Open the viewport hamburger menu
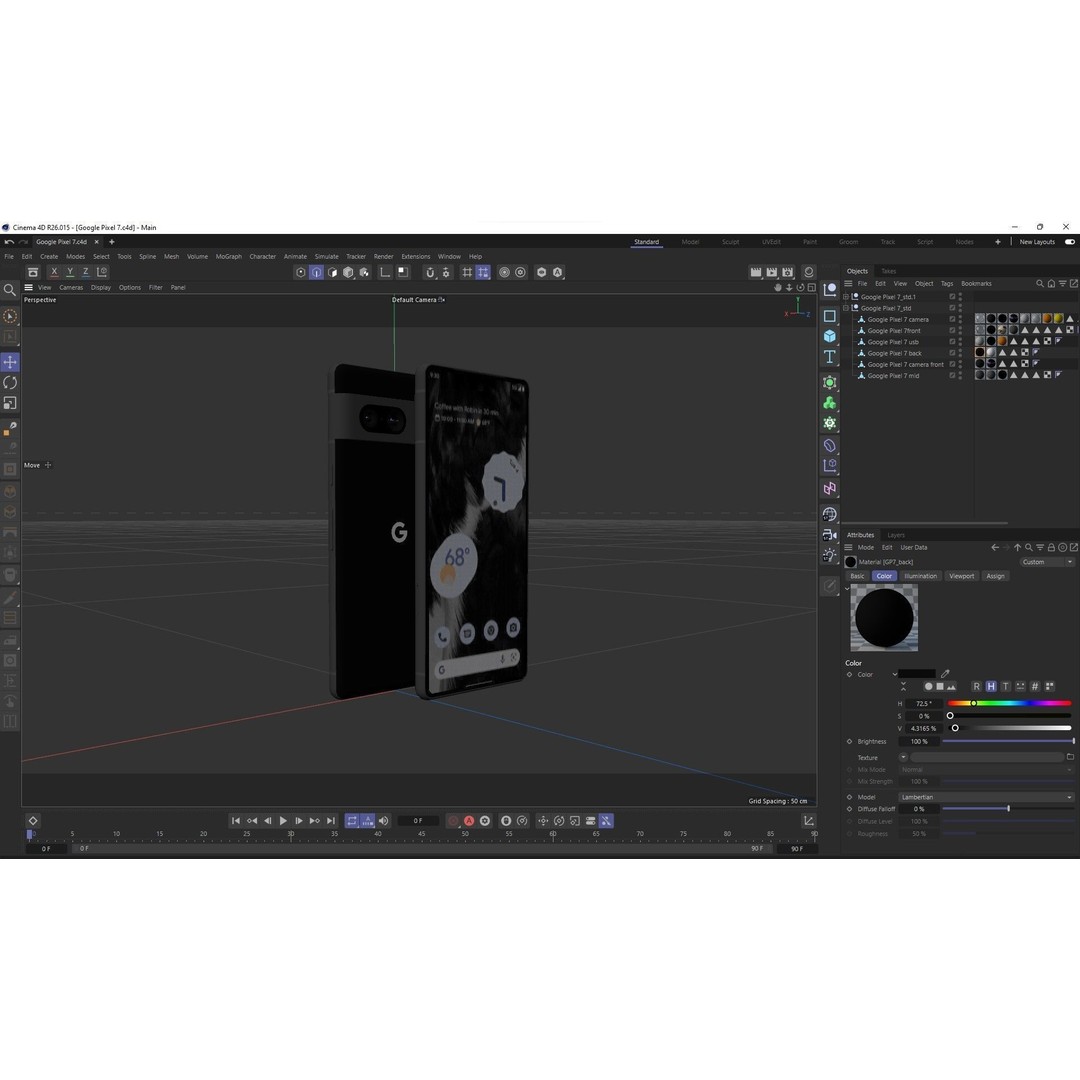 click(28, 287)
